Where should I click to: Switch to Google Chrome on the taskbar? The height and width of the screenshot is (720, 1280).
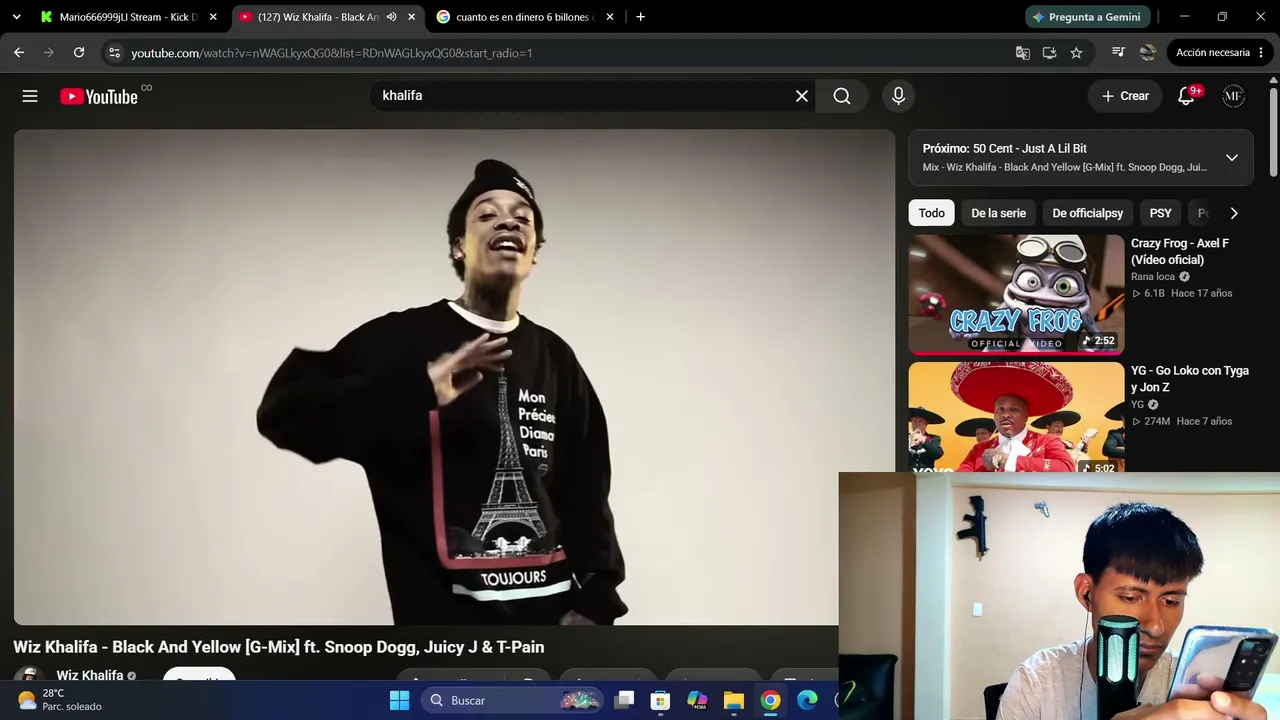click(x=770, y=700)
